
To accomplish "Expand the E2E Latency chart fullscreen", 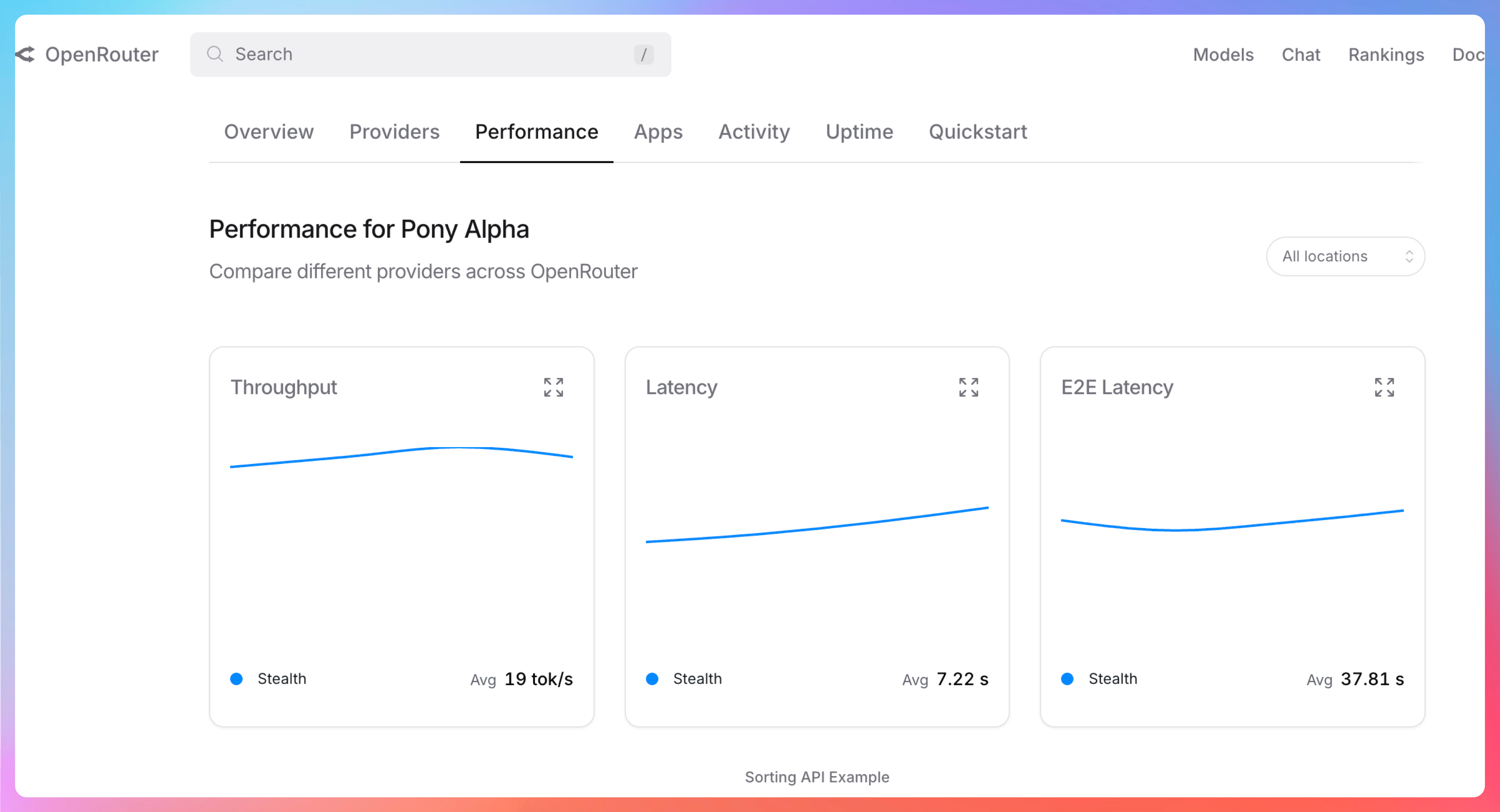I will click(1384, 387).
